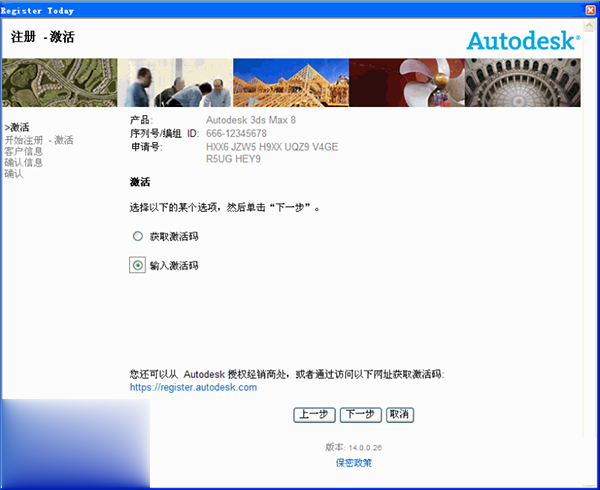The height and width of the screenshot is (490, 600).
Task: Click the dome interior banner image
Action: pyautogui.click(x=523, y=83)
